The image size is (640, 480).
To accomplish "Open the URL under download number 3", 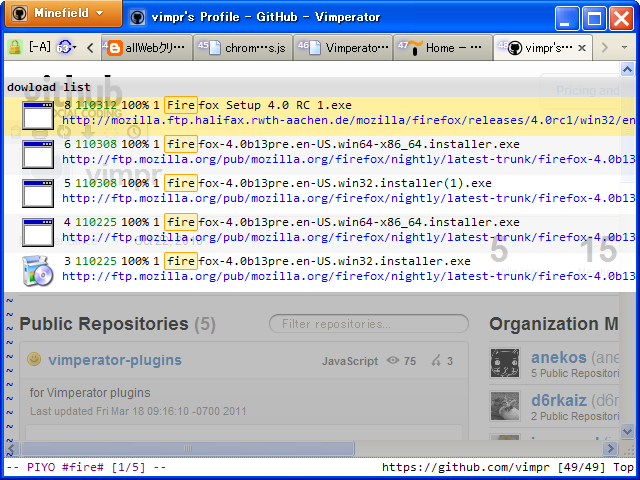I will click(349, 276).
